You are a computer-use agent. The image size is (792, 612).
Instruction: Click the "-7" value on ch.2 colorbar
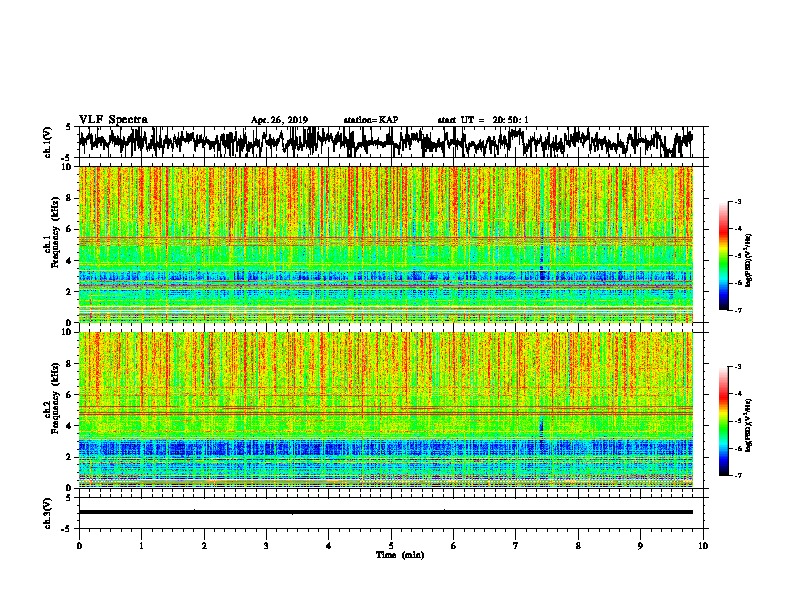click(737, 475)
